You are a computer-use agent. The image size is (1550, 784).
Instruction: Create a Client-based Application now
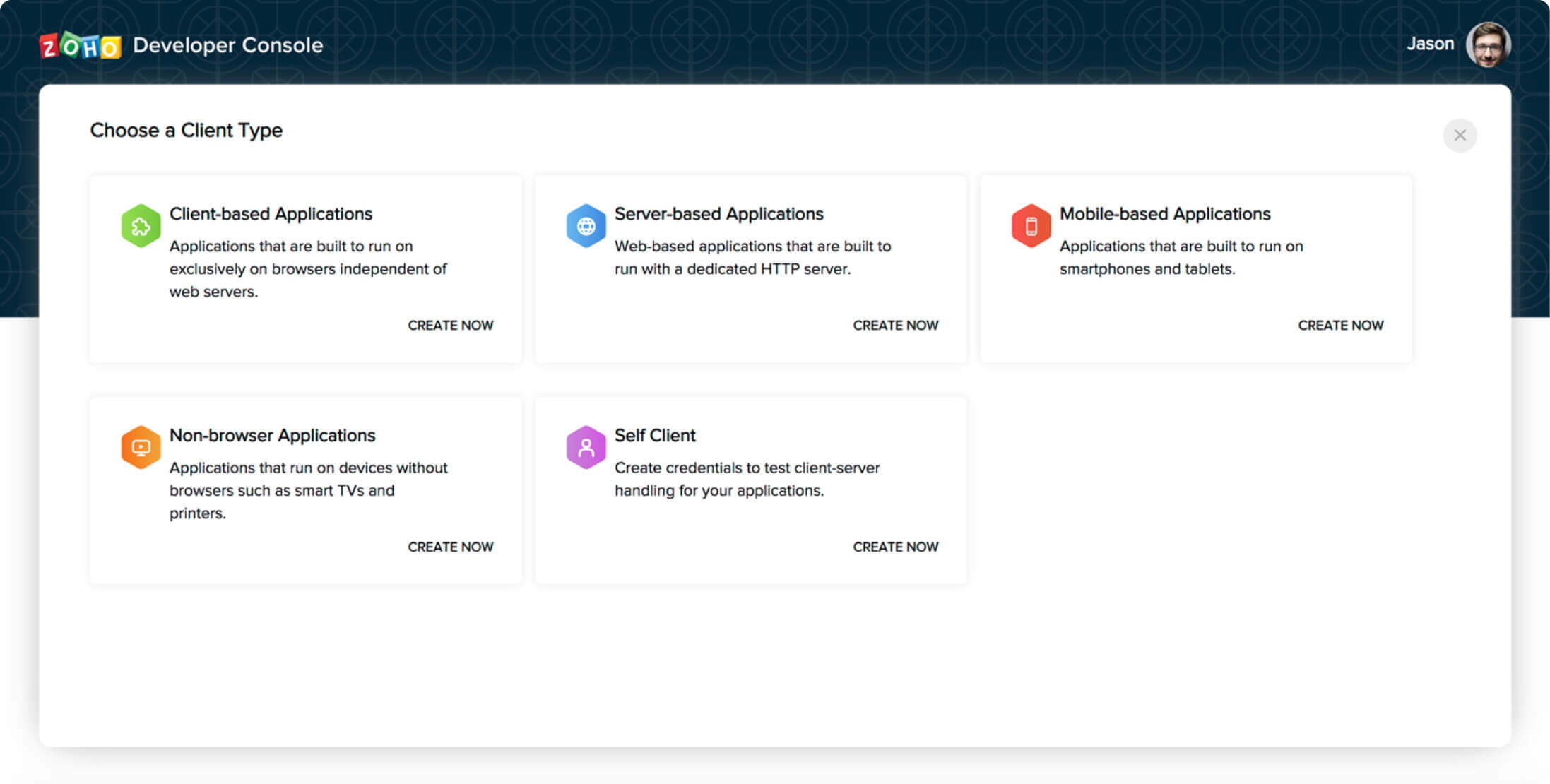pyautogui.click(x=450, y=326)
